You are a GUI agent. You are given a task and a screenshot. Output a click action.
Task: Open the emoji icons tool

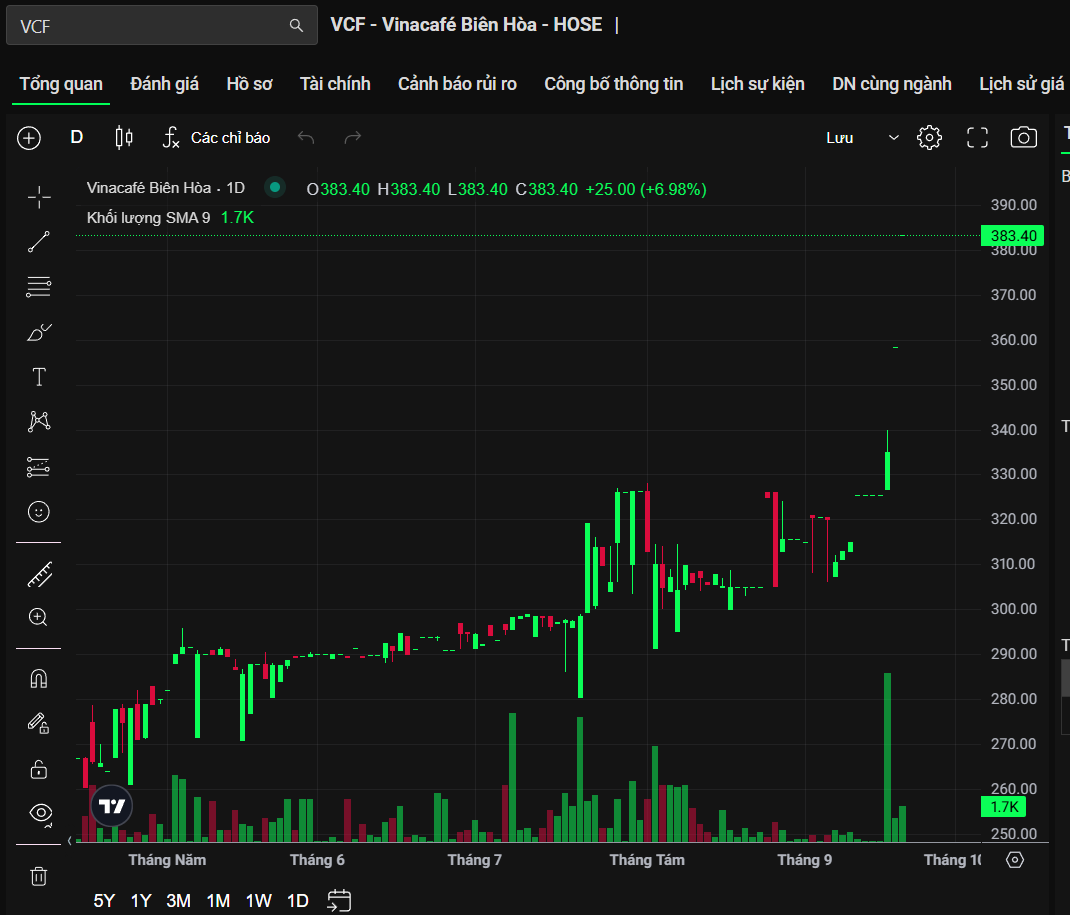(39, 512)
